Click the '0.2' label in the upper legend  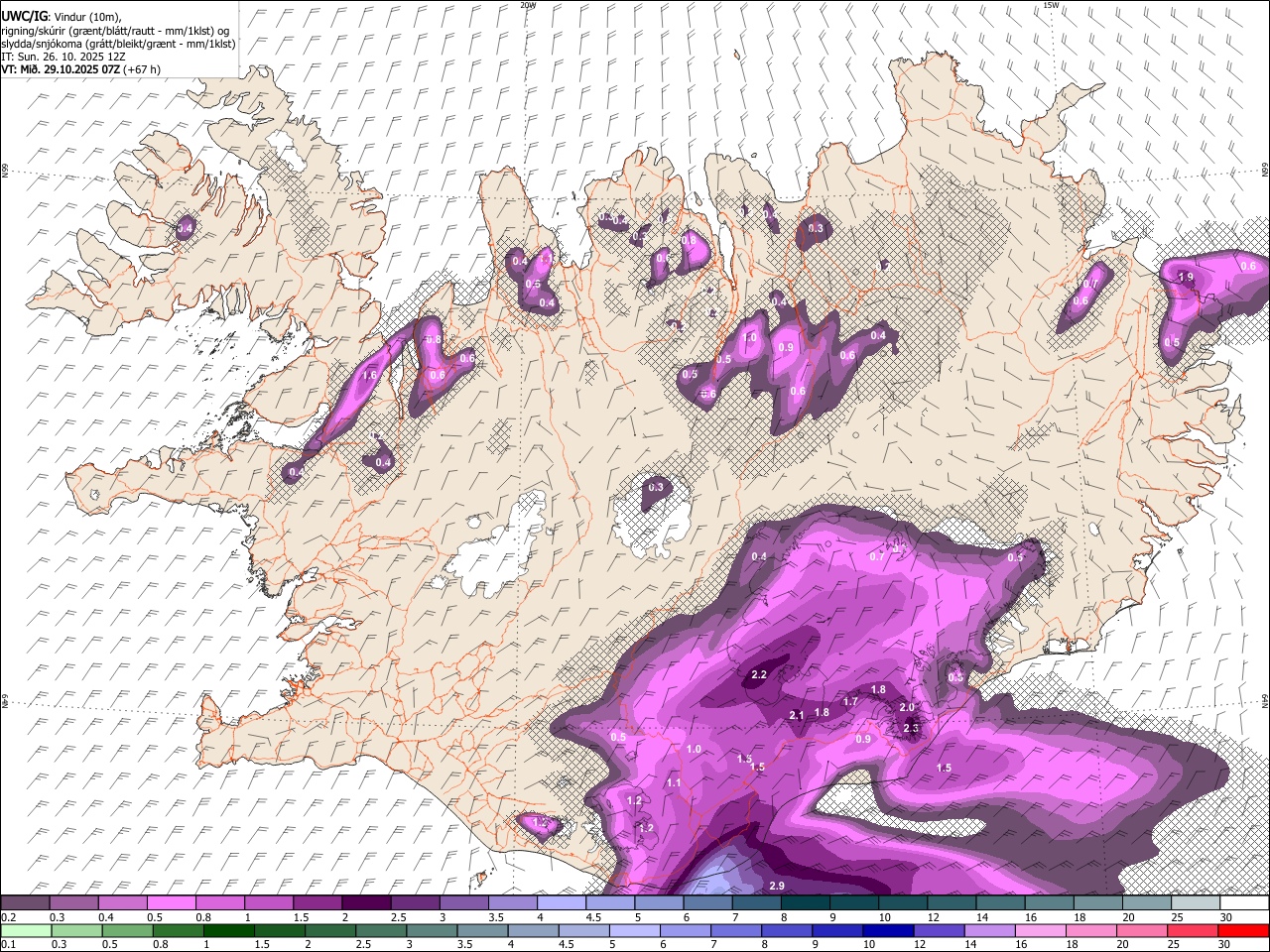point(7,917)
